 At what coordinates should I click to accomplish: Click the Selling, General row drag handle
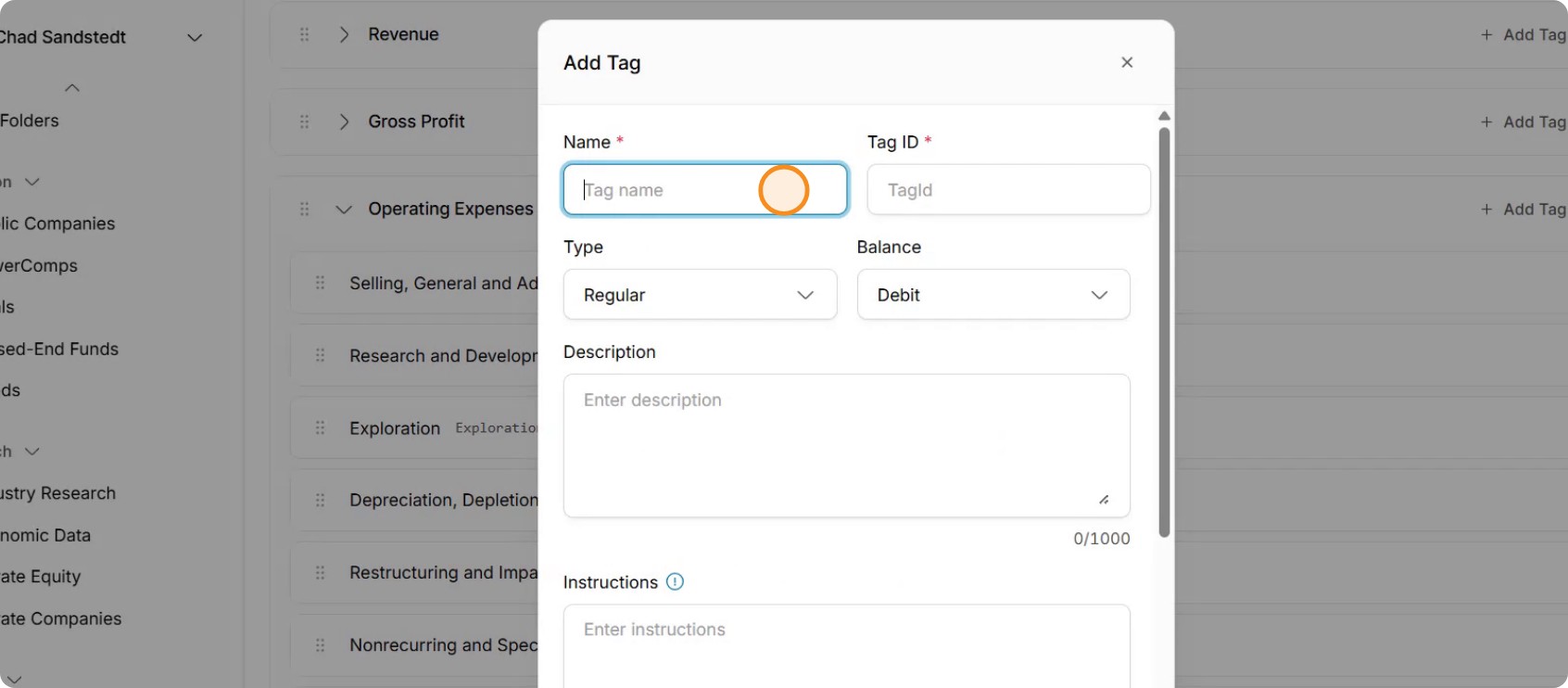click(320, 283)
